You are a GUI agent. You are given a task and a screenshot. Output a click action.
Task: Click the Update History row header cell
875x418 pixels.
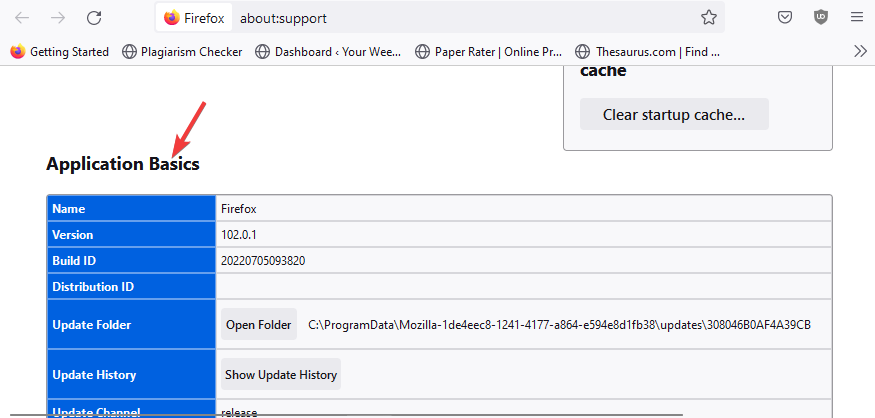(x=132, y=374)
